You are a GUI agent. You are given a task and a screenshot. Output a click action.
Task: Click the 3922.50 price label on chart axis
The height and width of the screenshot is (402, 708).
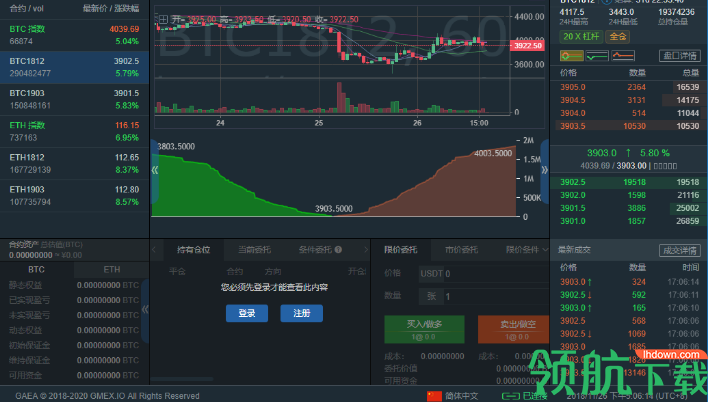pyautogui.click(x=527, y=46)
